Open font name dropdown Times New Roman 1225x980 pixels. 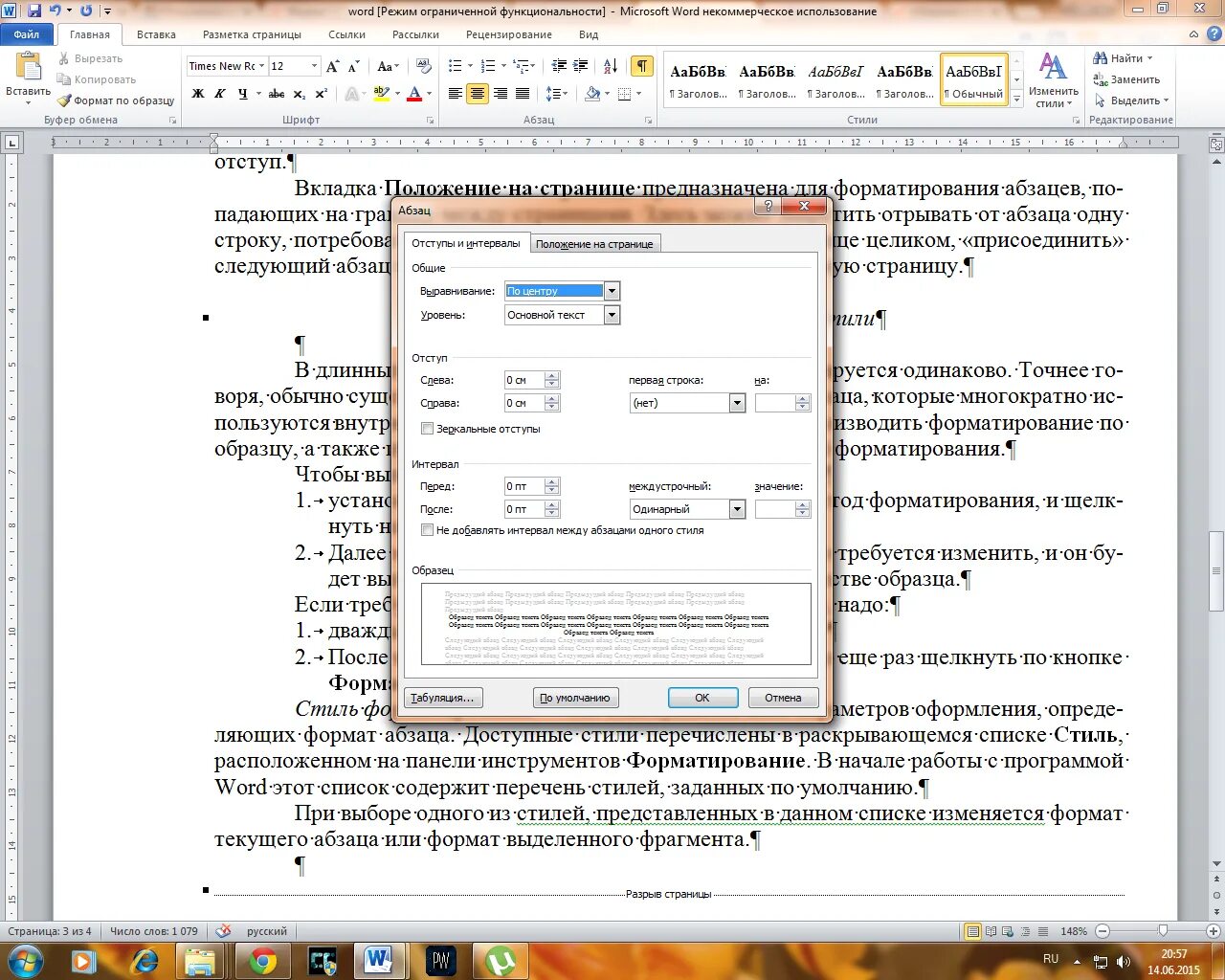[x=261, y=66]
